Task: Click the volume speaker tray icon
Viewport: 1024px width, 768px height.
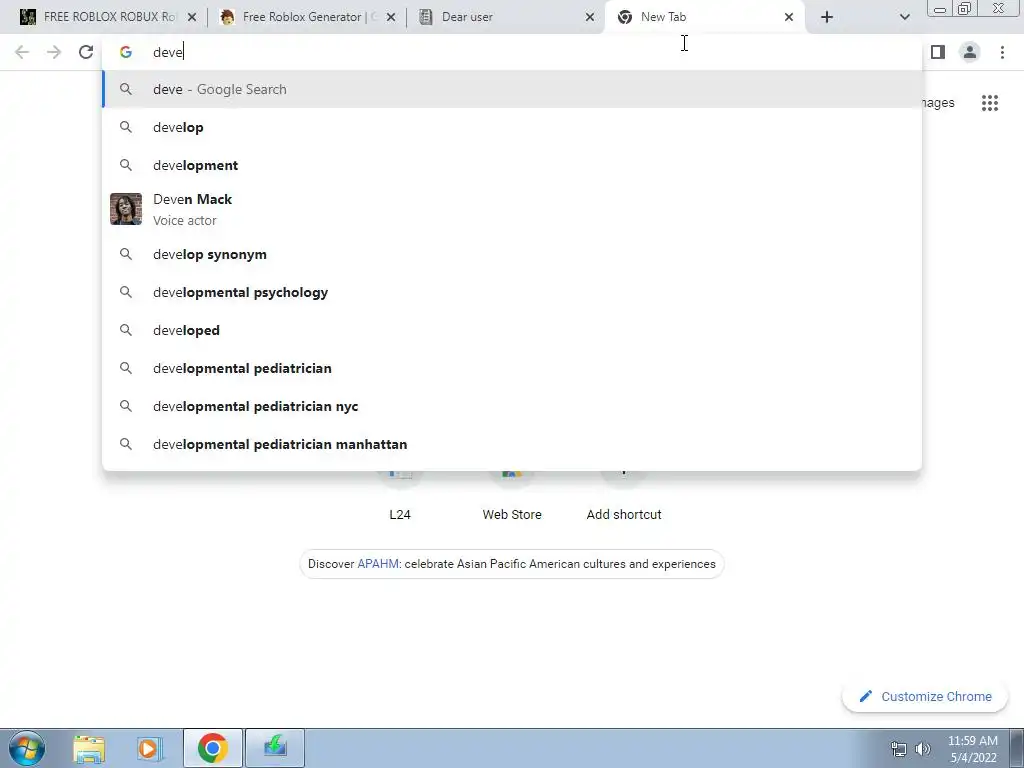Action: (922, 749)
